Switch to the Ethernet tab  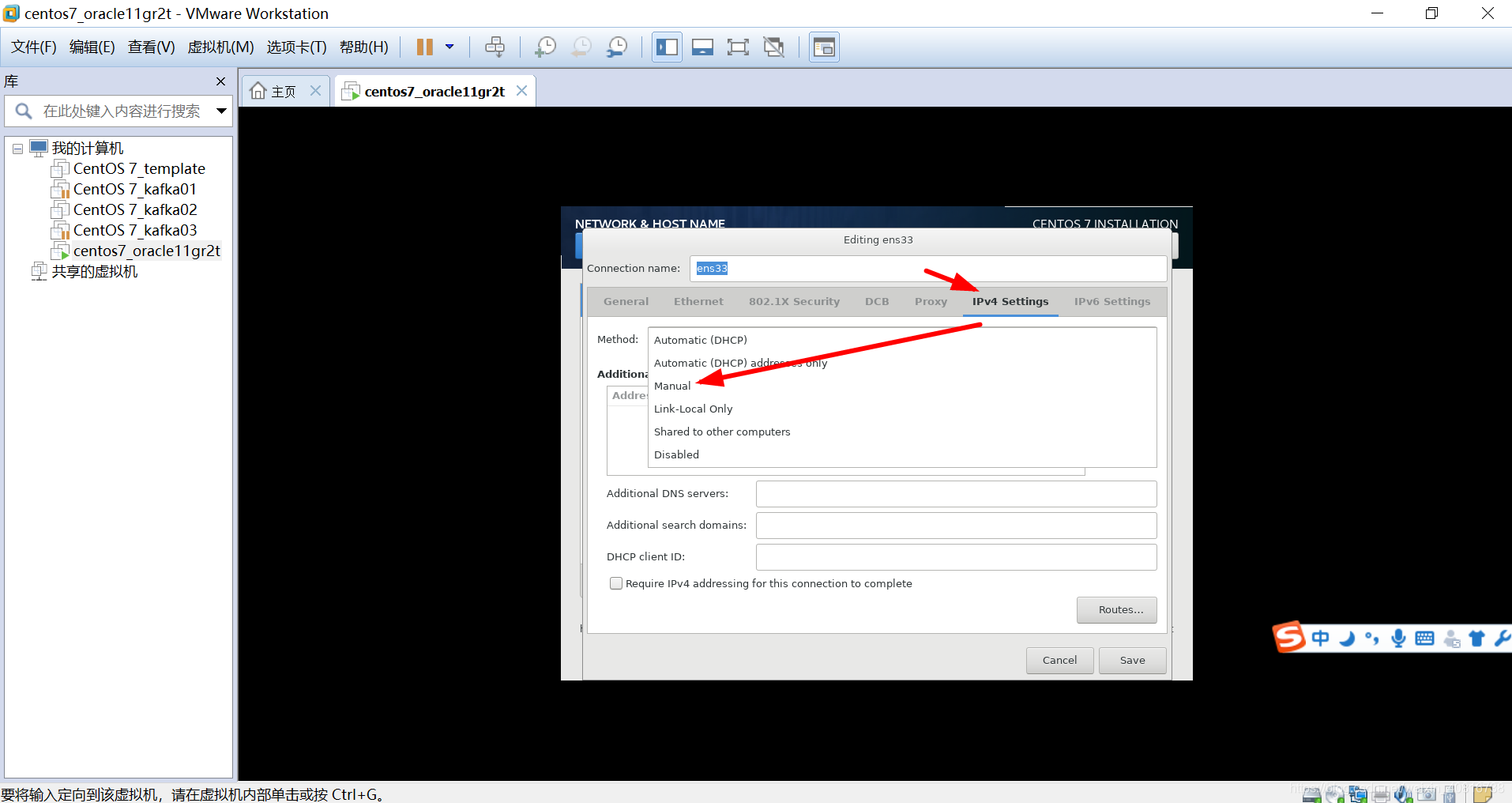pos(698,302)
